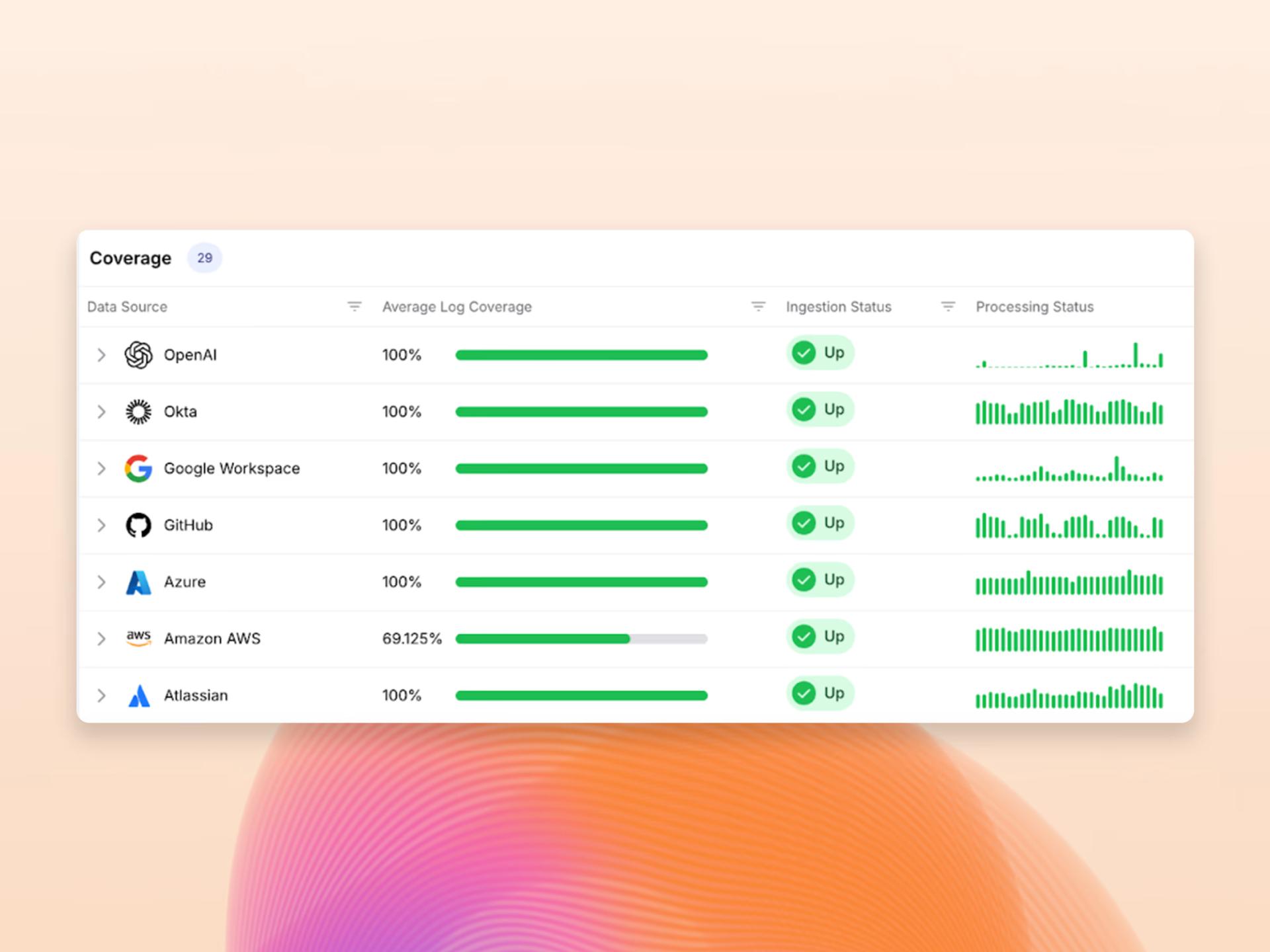Image resolution: width=1270 pixels, height=952 pixels.
Task: Click the Okta coverage progress bar
Action: pyautogui.click(x=581, y=412)
